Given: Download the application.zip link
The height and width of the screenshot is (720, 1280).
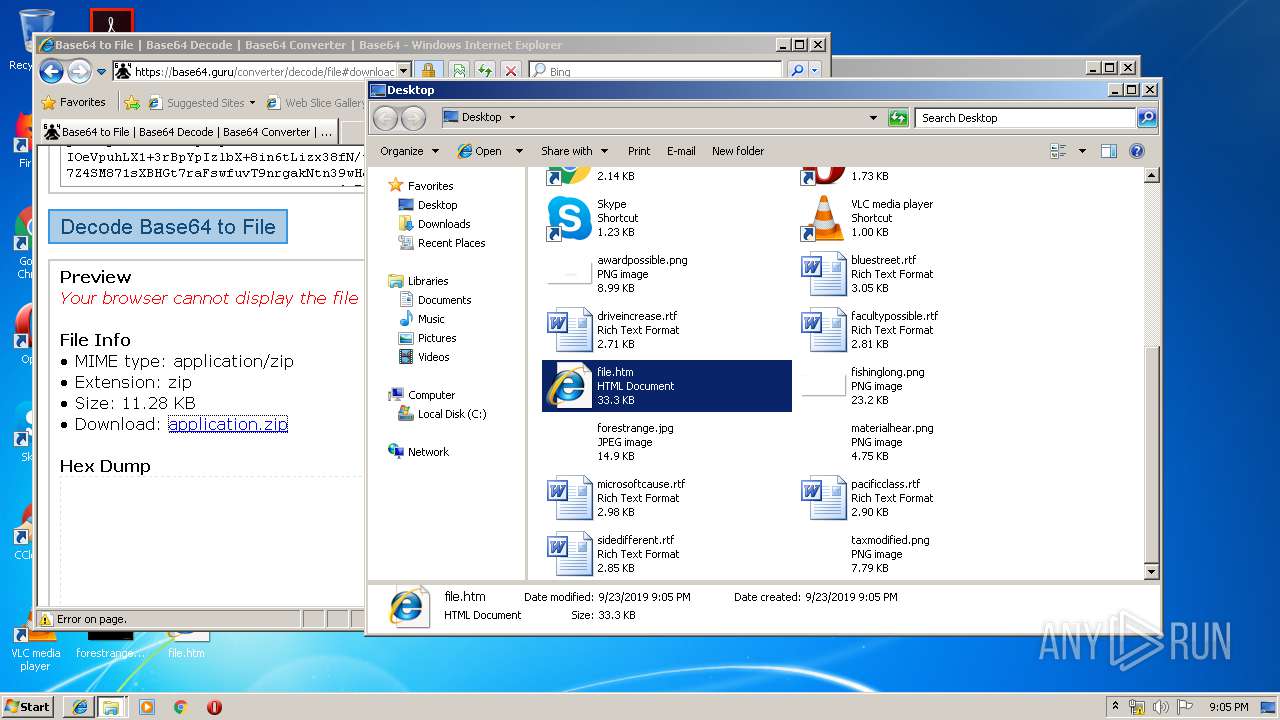Looking at the screenshot, I should pos(228,424).
